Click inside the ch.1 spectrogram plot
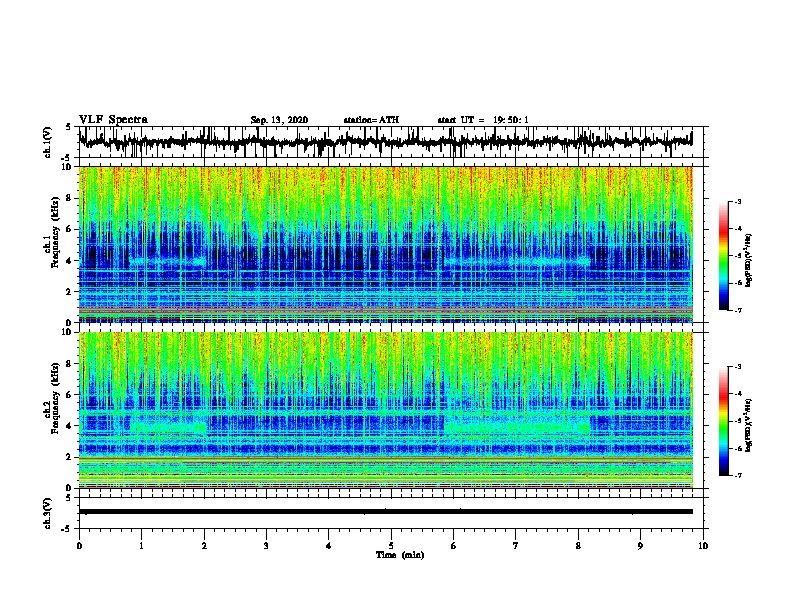 click(386, 244)
